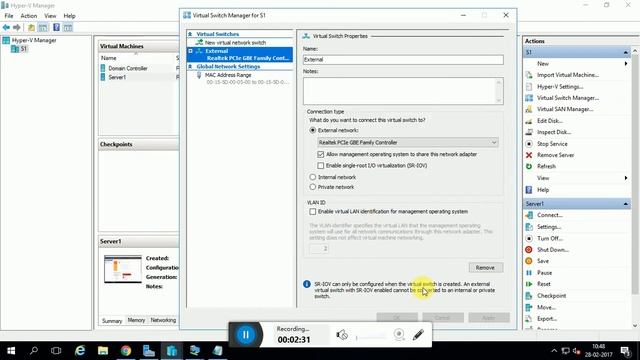Click the Help question mark toolbar icon
The height and width of the screenshot is (360, 640).
click(56, 27)
